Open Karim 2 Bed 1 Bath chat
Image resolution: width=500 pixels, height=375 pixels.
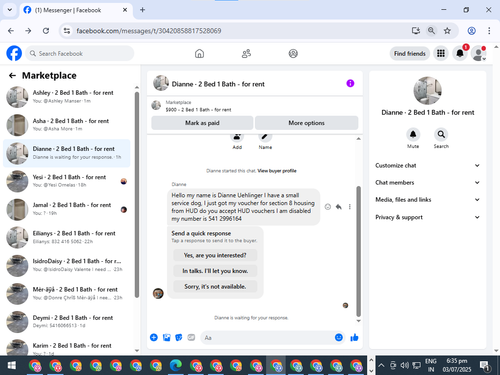coord(67,347)
